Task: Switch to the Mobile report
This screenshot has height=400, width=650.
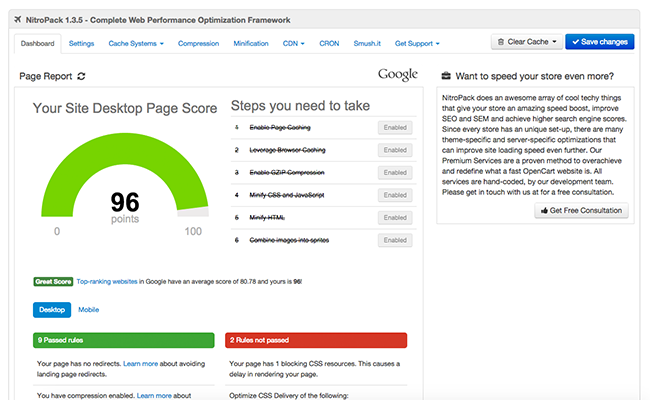Action: tap(89, 310)
